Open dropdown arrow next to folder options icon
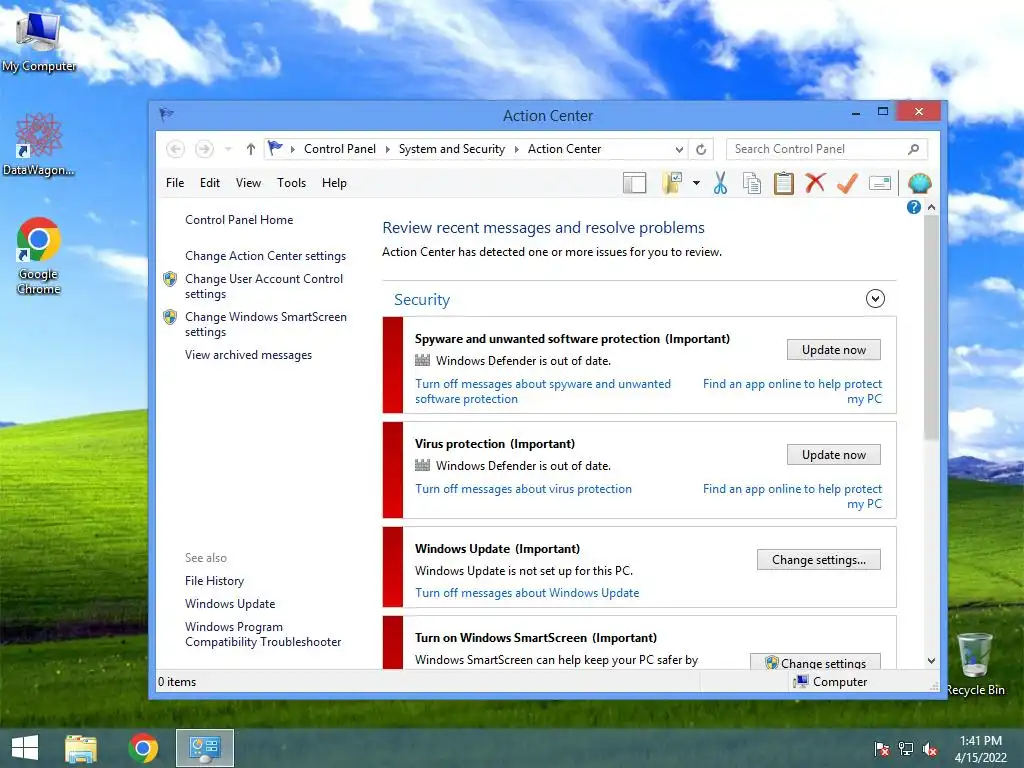 pyautogui.click(x=696, y=184)
